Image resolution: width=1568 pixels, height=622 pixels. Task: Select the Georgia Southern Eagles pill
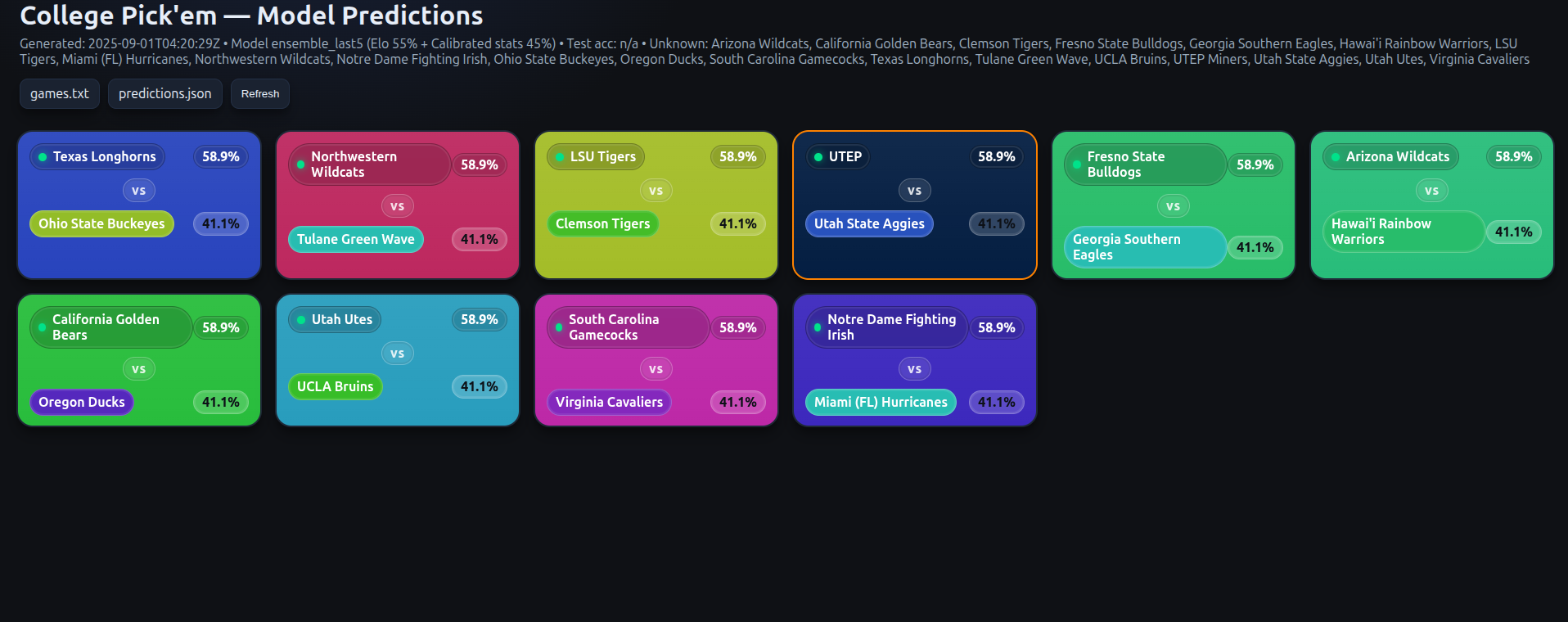tap(1145, 247)
